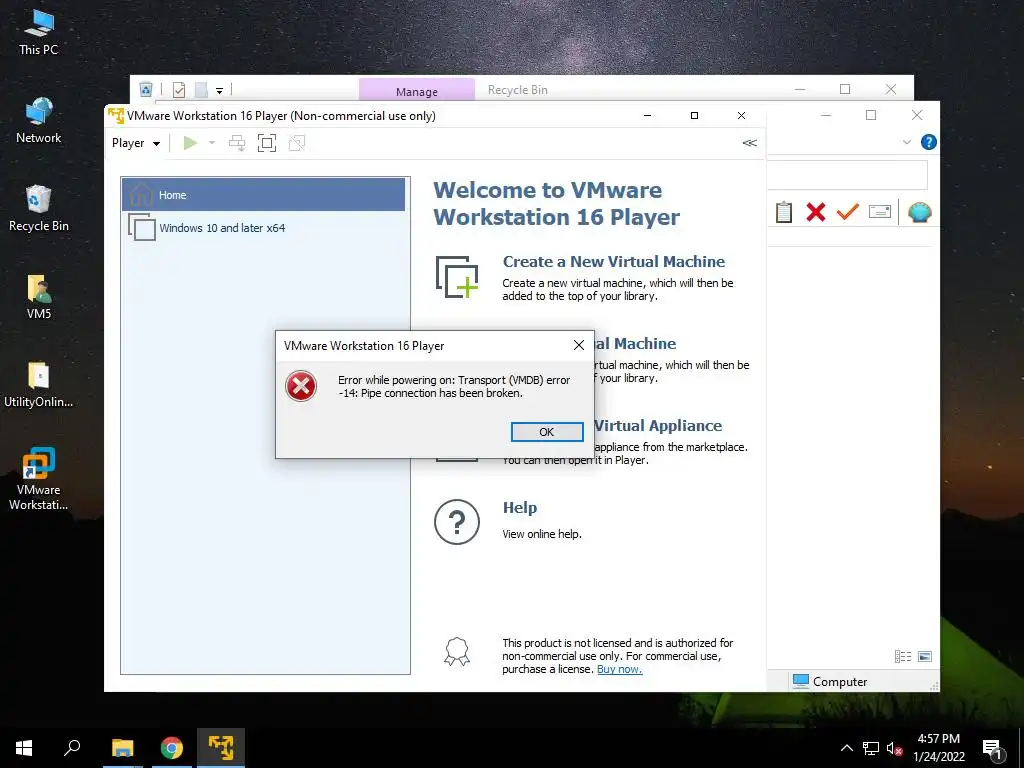
Task: Click the clipboard Paste icon in Explorer ribbon
Action: [784, 212]
